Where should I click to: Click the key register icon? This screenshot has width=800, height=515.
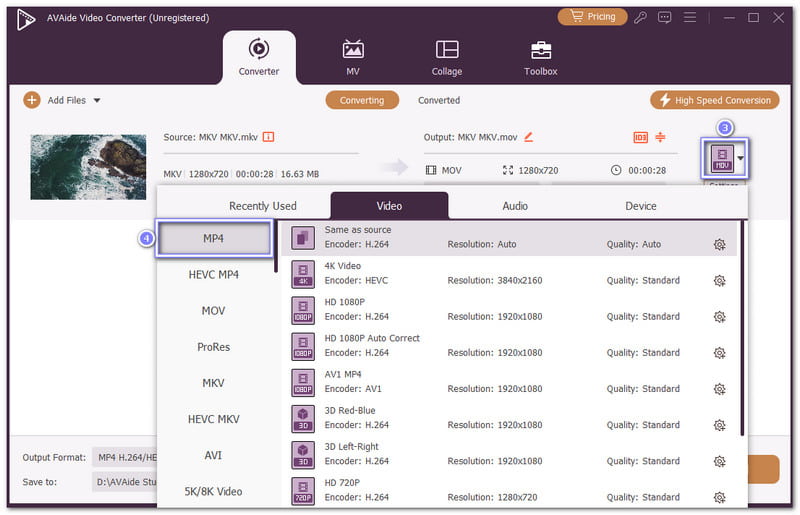pos(640,17)
